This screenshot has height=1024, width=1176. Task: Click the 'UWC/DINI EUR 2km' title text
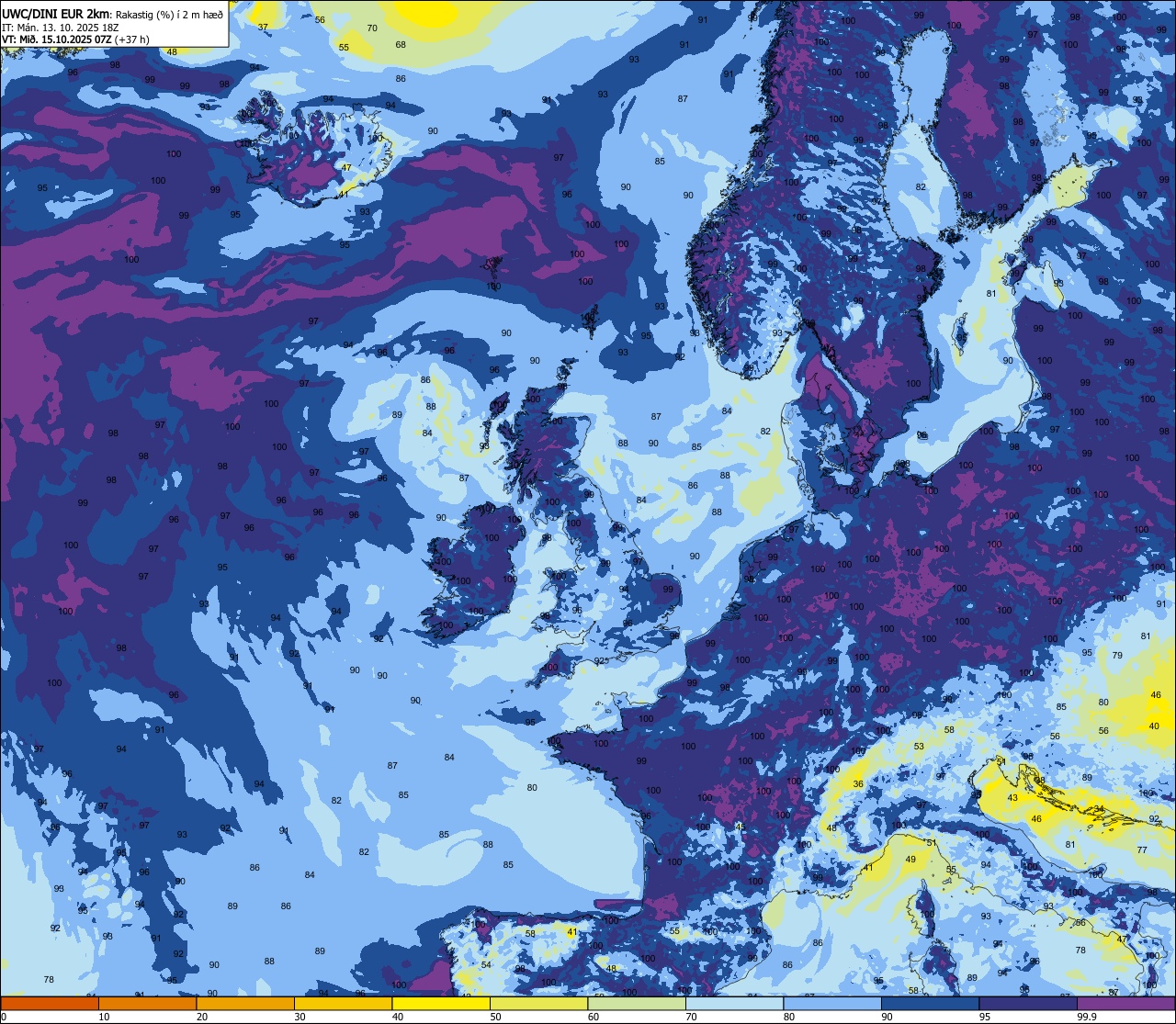tap(57, 14)
